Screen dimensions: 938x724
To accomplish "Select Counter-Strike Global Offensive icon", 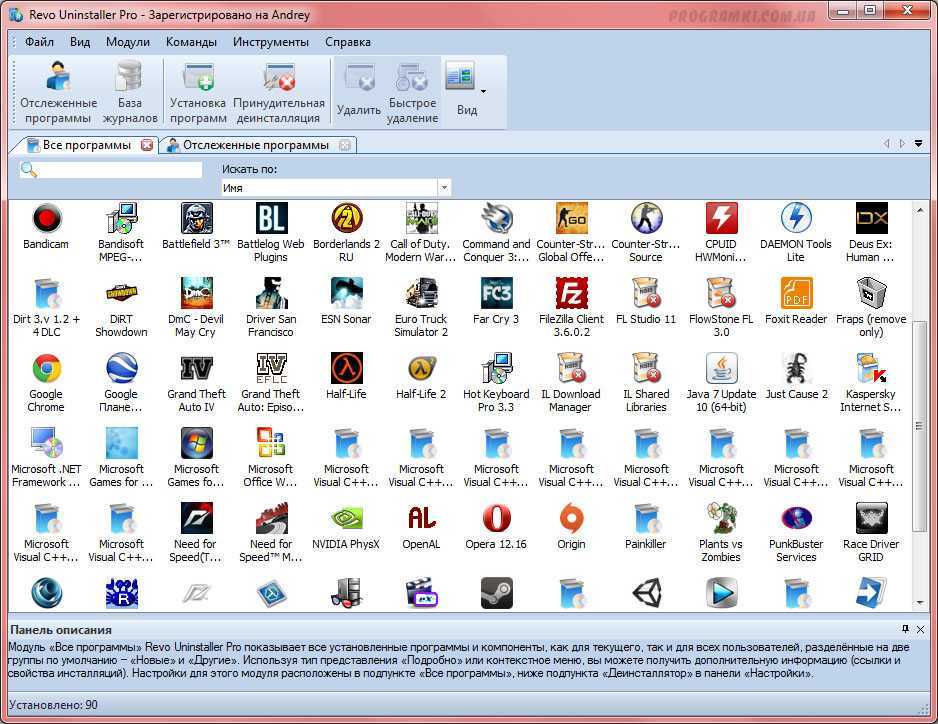I will 571,218.
